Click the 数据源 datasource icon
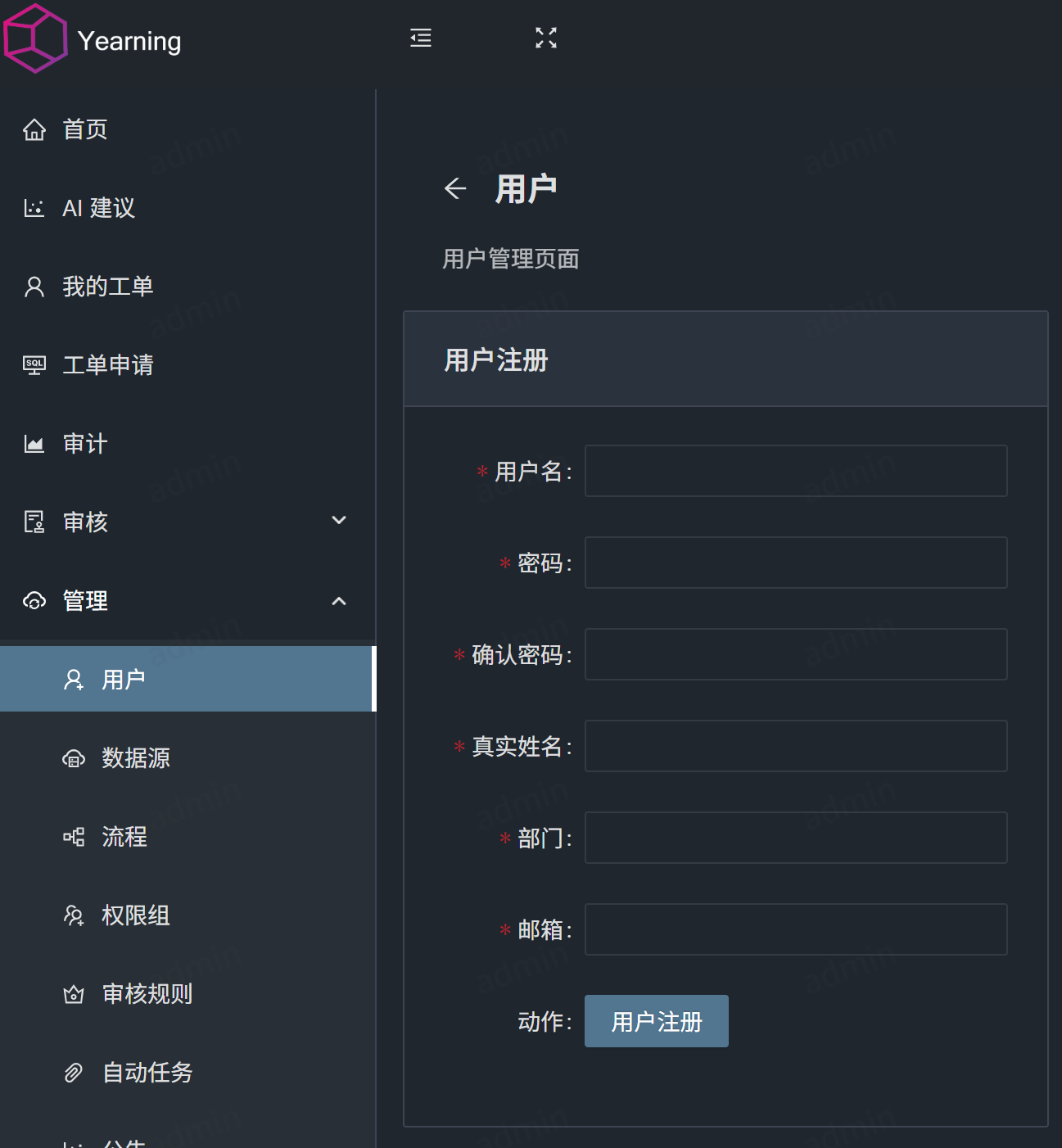This screenshot has height=1148, width=1062. point(74,758)
